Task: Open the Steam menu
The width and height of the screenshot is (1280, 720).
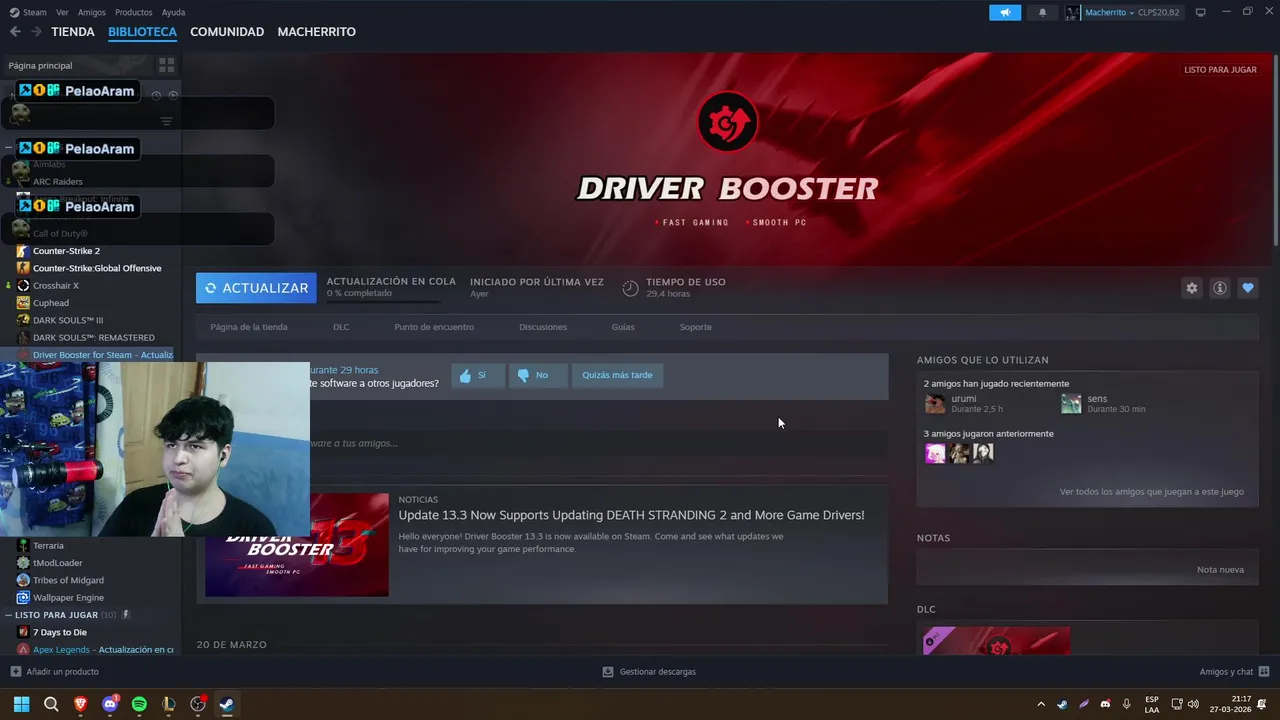Action: [28, 12]
